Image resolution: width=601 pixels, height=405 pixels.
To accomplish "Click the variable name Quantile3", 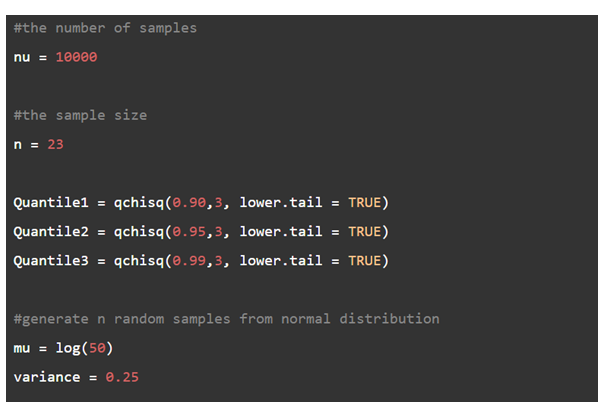I will click(50, 261).
